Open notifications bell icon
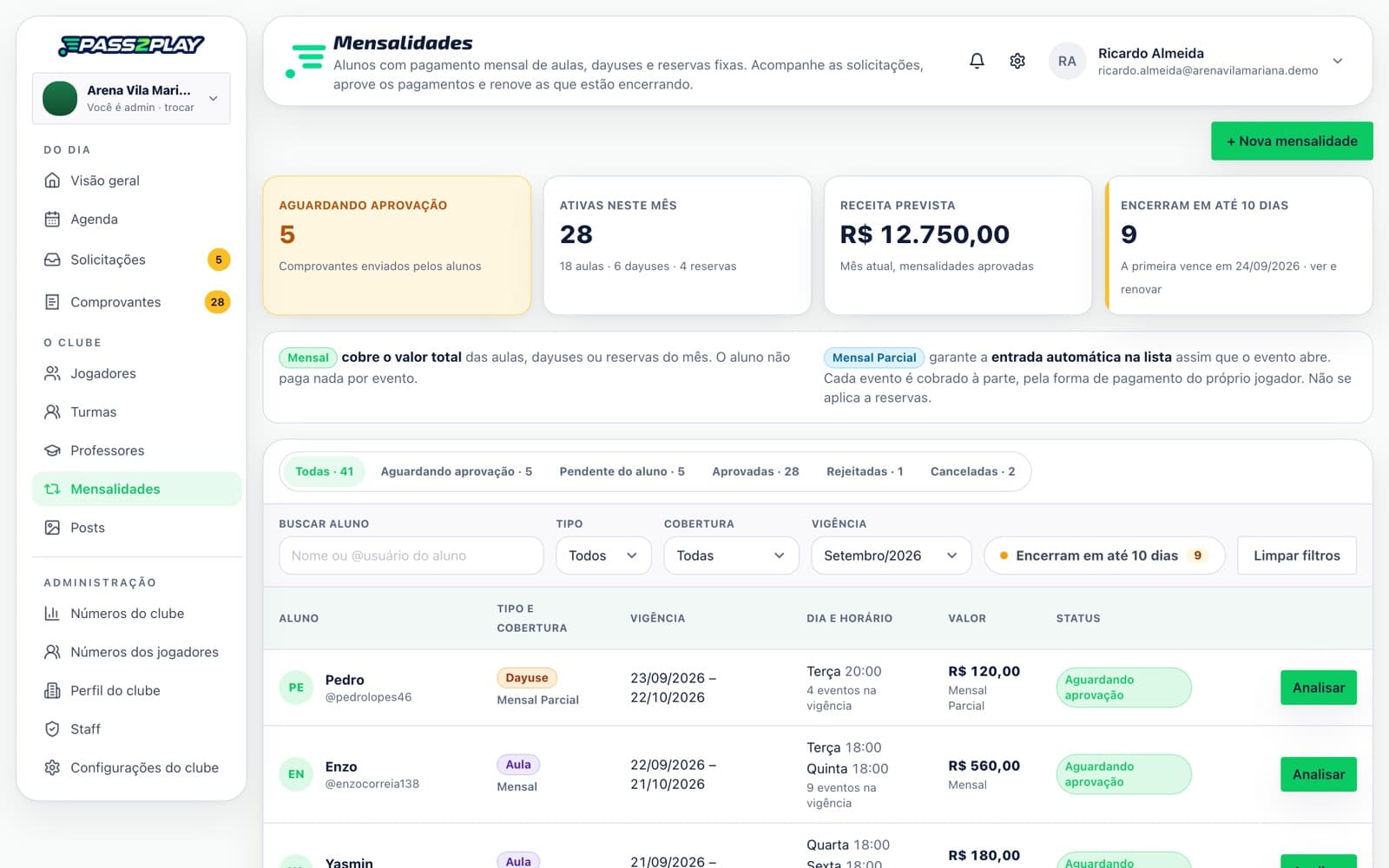 [977, 61]
